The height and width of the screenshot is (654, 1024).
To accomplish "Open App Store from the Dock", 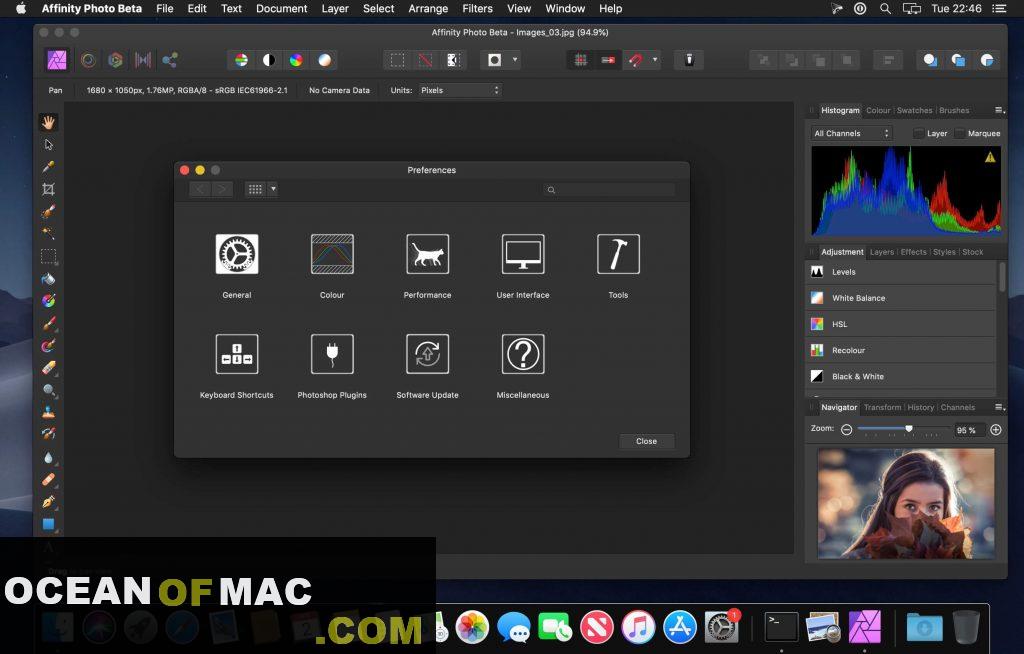I will coord(680,628).
